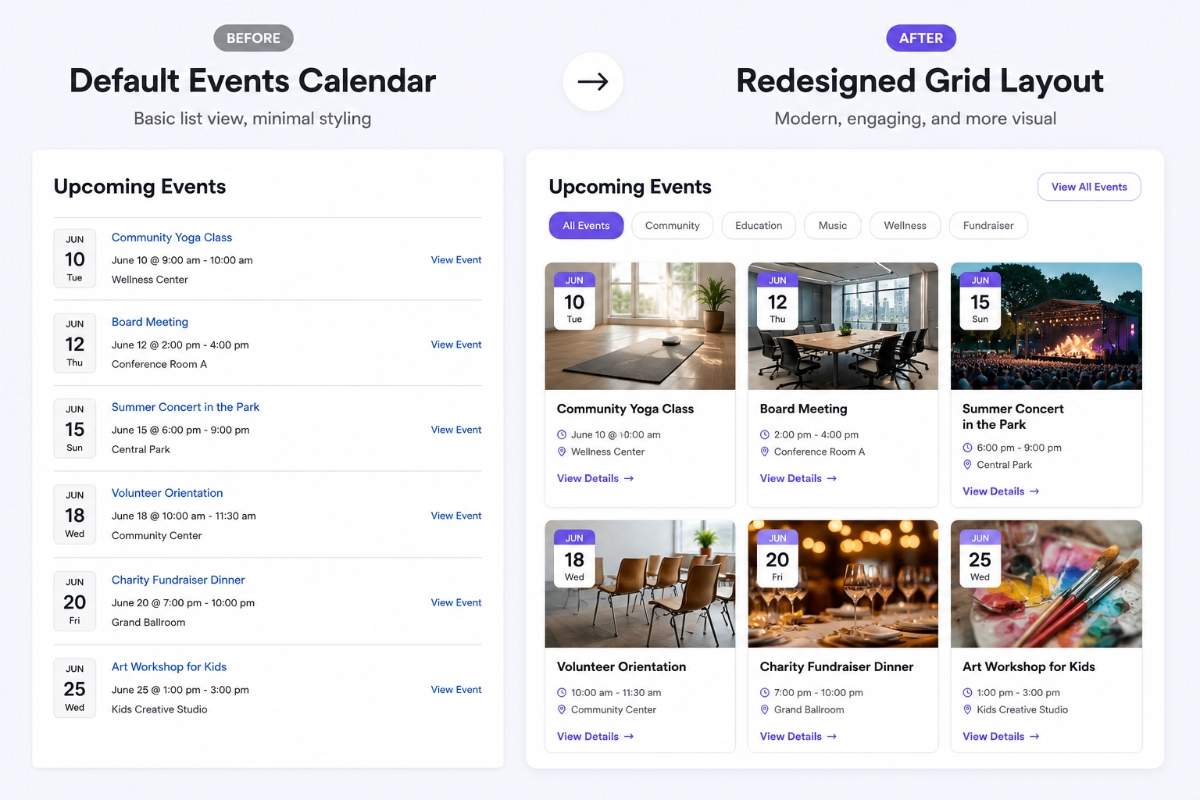The height and width of the screenshot is (800, 1200).
Task: Click View Event for Charity Fundraiser Dinner
Action: click(456, 603)
